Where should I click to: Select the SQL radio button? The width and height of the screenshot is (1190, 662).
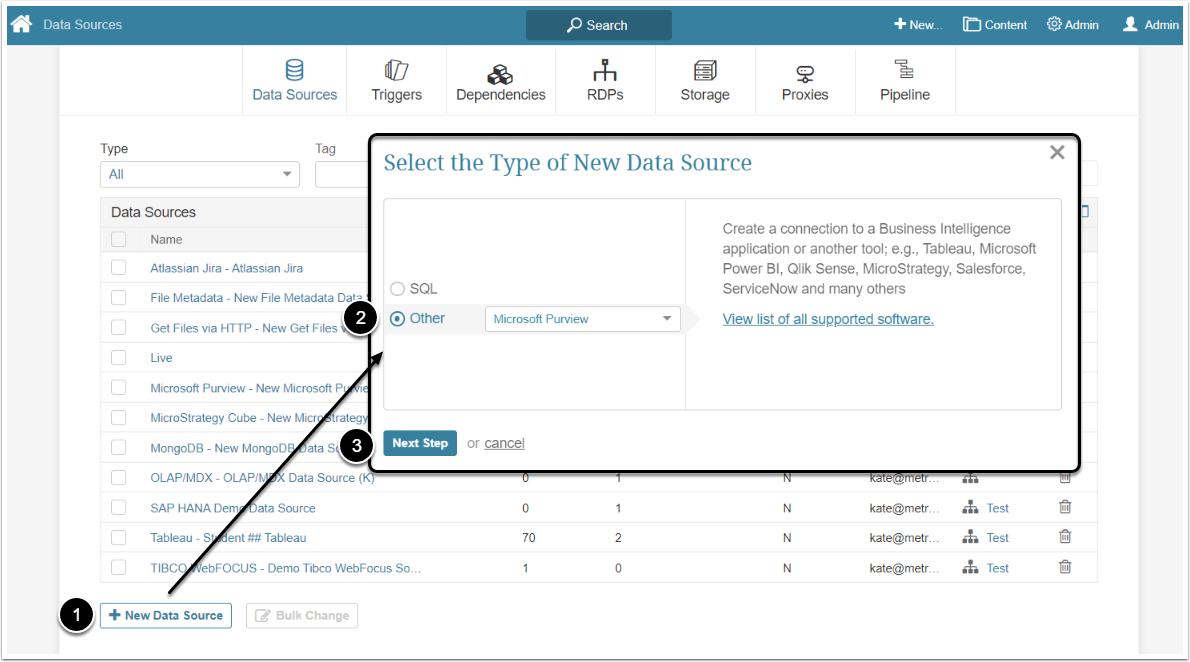tap(398, 289)
